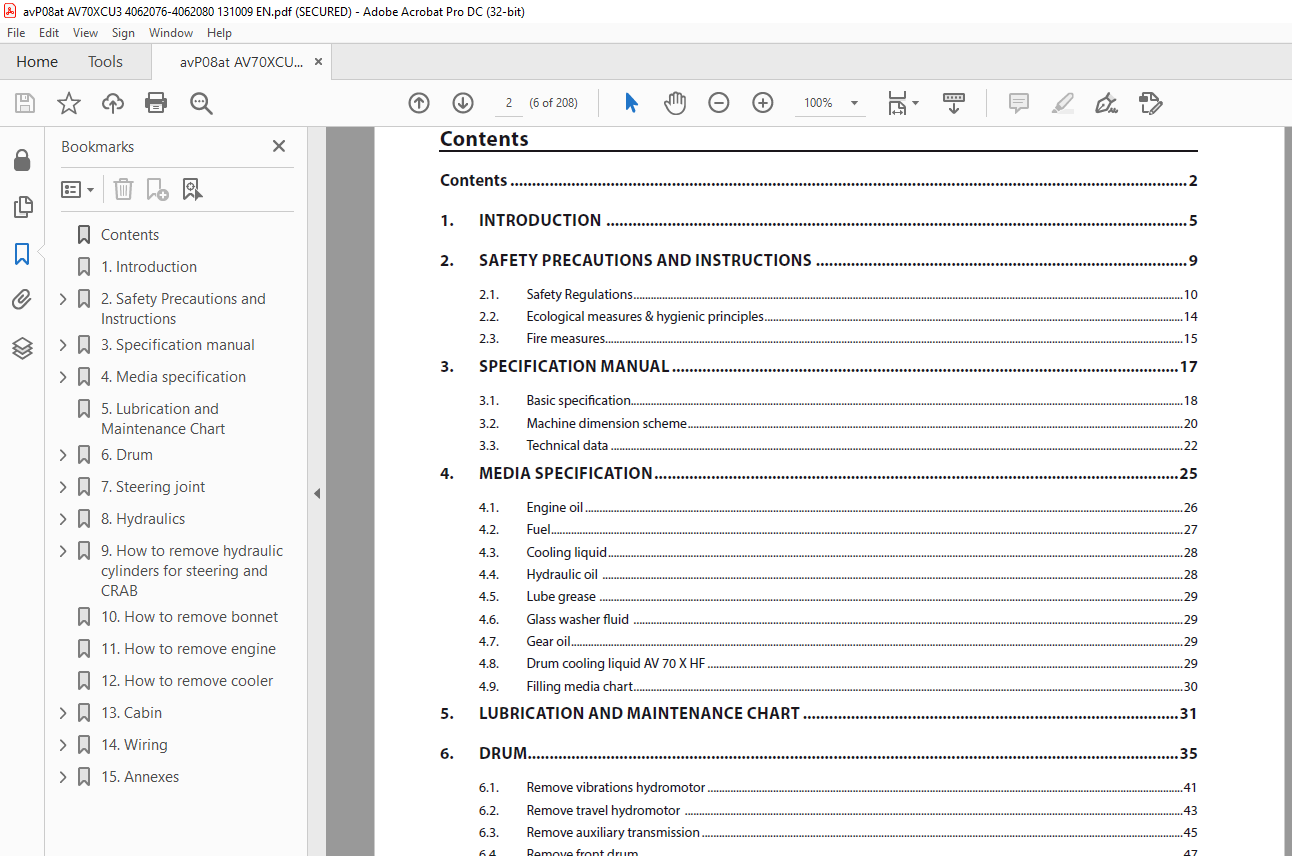Open fit page options icon
The image size is (1292, 856).
pyautogui.click(x=903, y=103)
